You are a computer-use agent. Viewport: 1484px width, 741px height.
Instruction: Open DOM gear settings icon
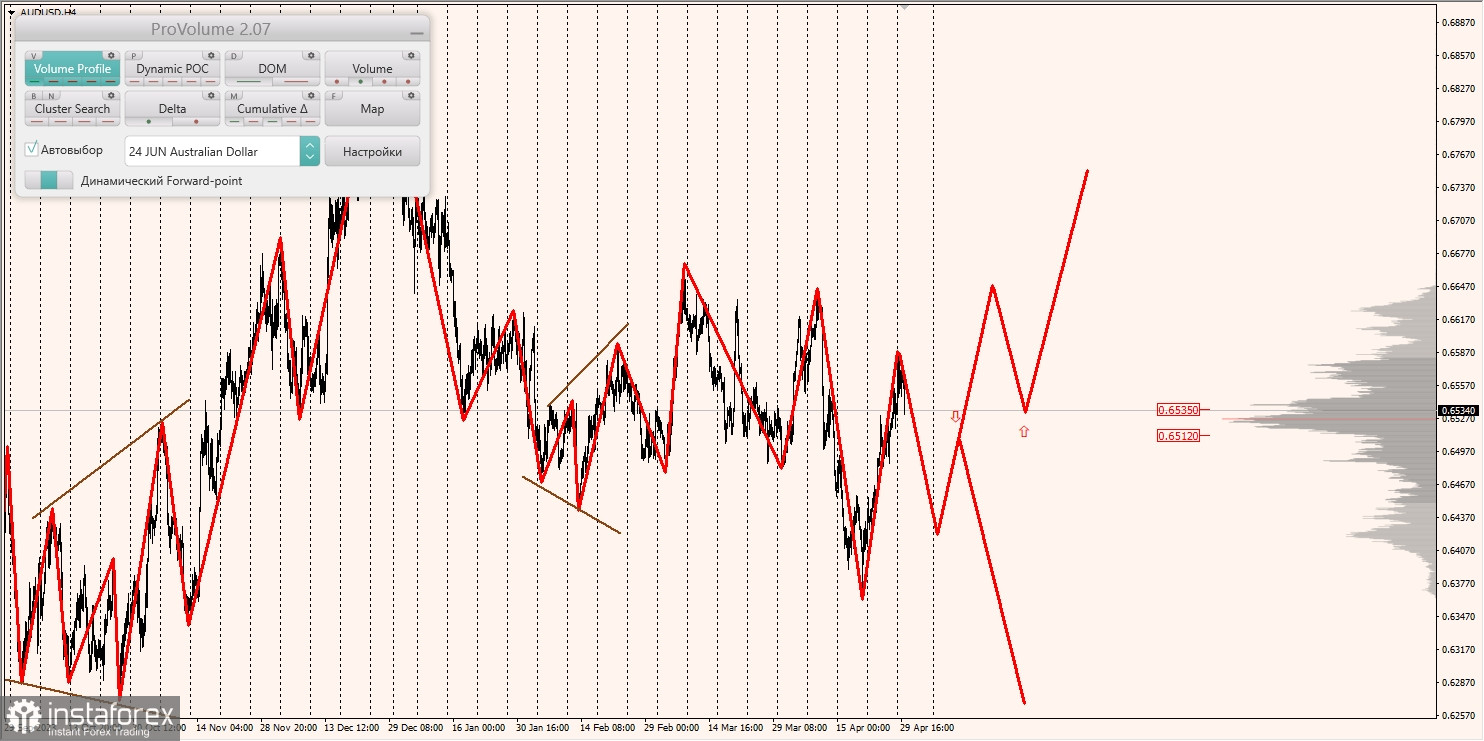tap(311, 55)
